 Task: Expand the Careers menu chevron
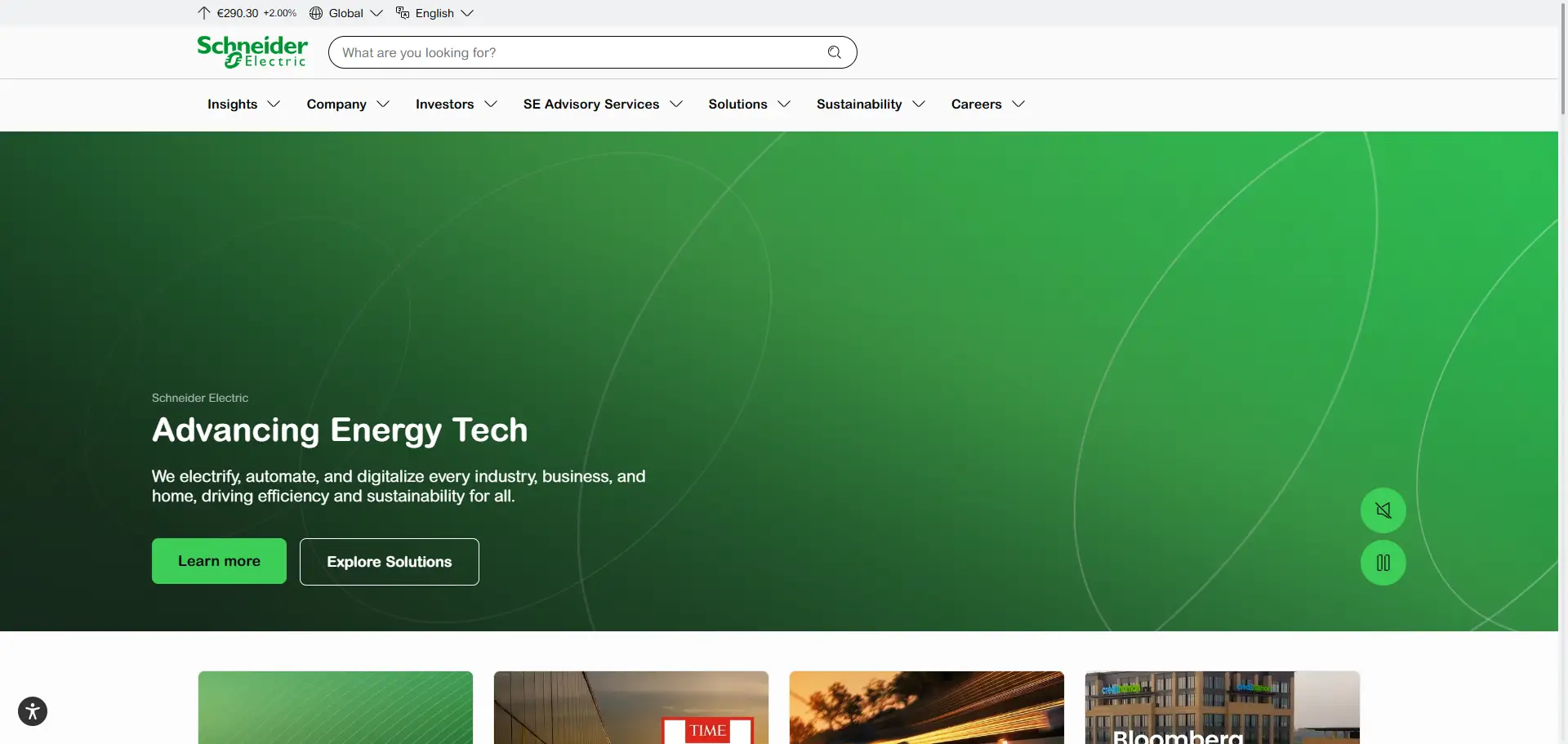[1018, 105]
